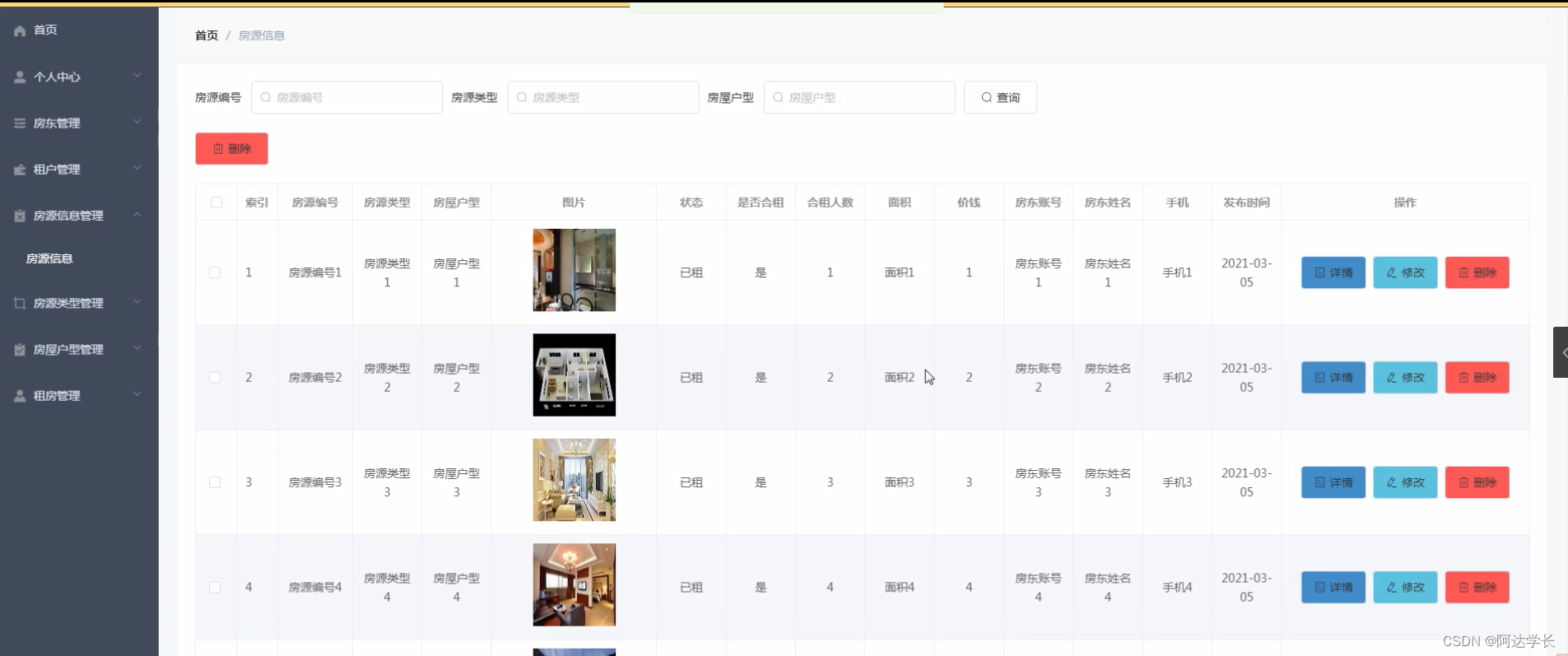Click 修改 button for 房源编号4
Screen dimensions: 1568x656
(1405, 587)
